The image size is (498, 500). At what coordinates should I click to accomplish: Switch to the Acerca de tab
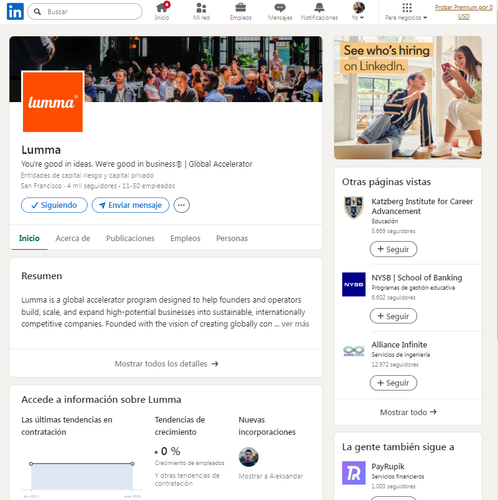[73, 238]
